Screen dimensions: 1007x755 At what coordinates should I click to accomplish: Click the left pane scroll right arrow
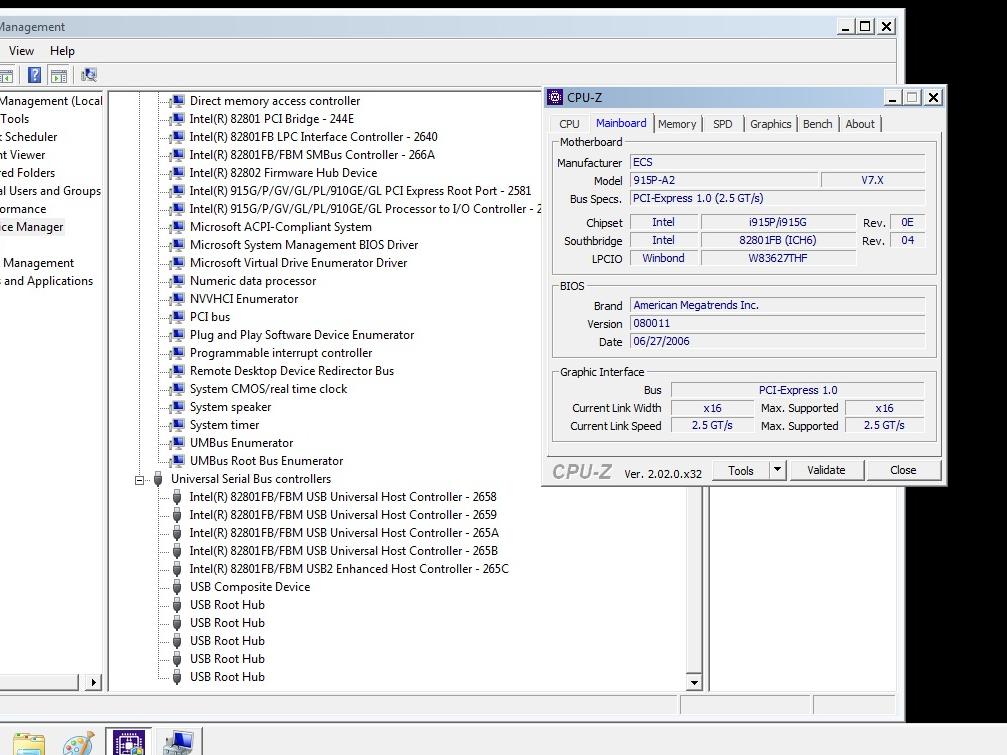point(94,682)
